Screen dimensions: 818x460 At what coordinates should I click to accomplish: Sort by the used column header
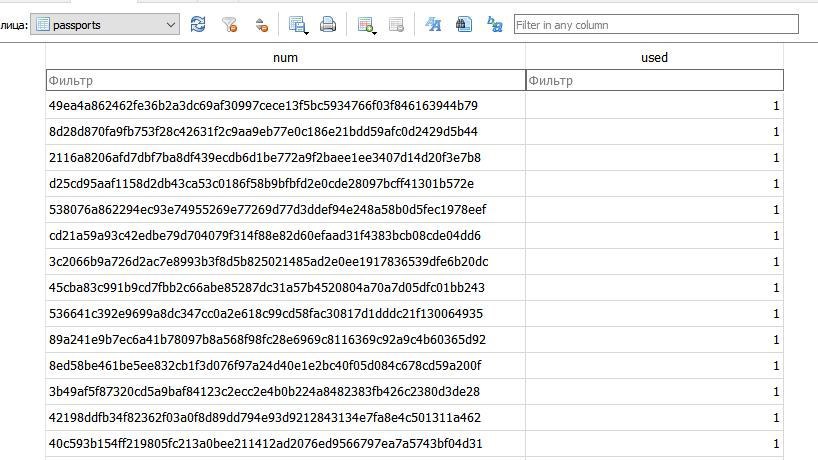coord(654,57)
